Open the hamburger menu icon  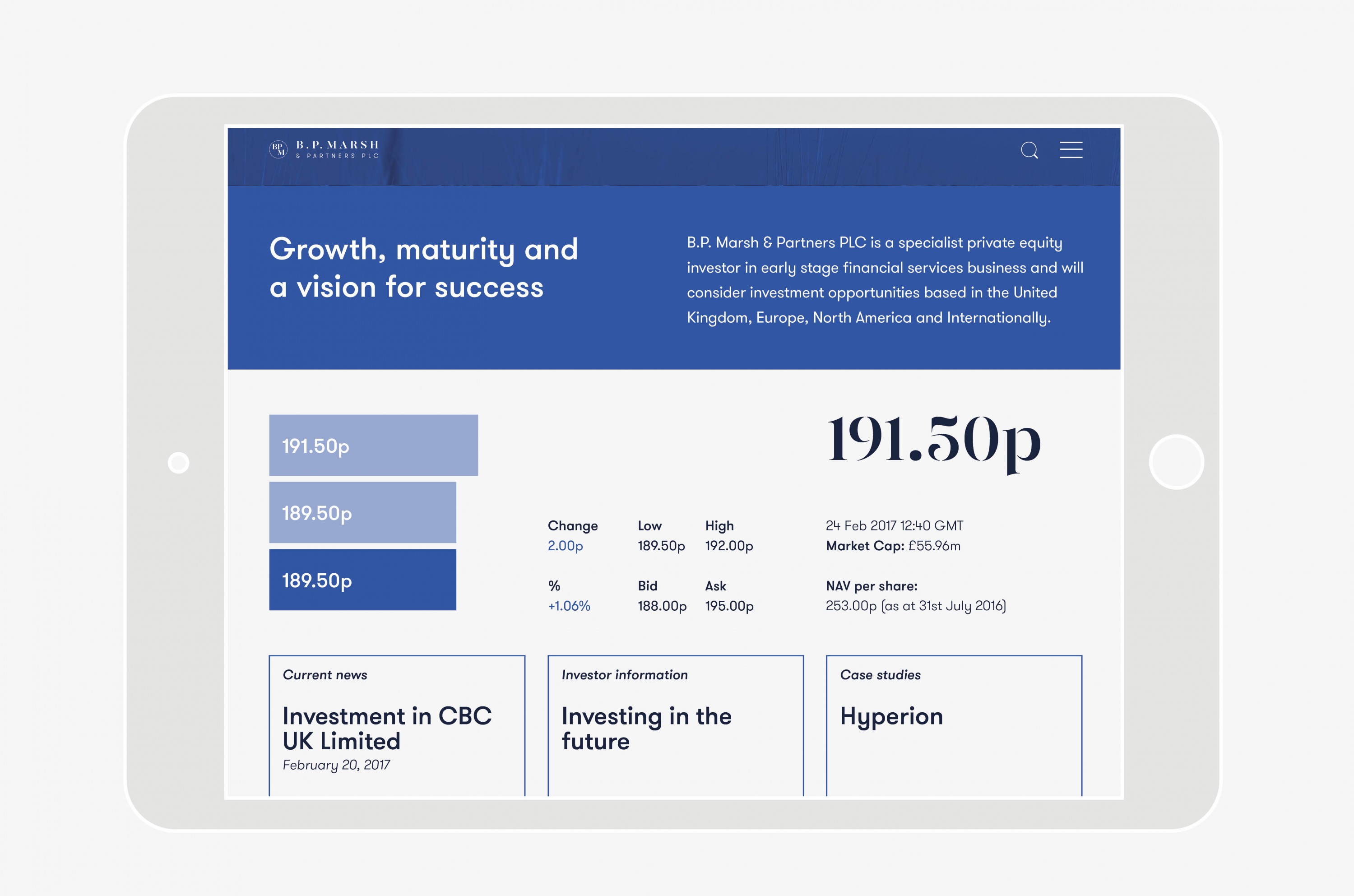pos(1071,150)
